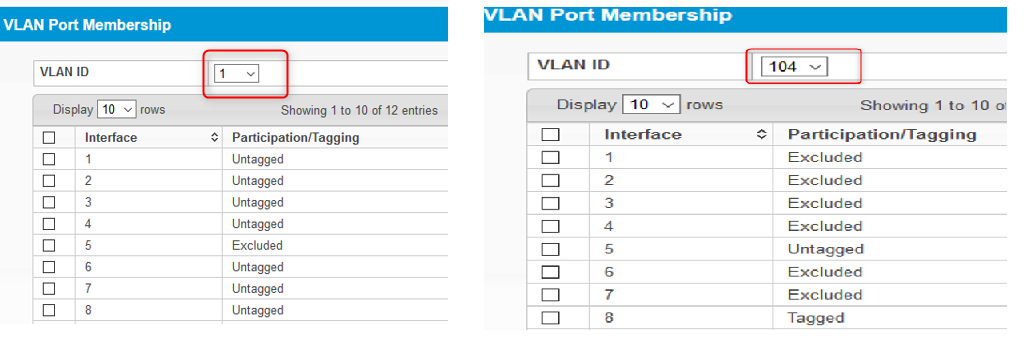Open the VLAN ID dropdown showing 1
The height and width of the screenshot is (361, 1026).
[238, 74]
